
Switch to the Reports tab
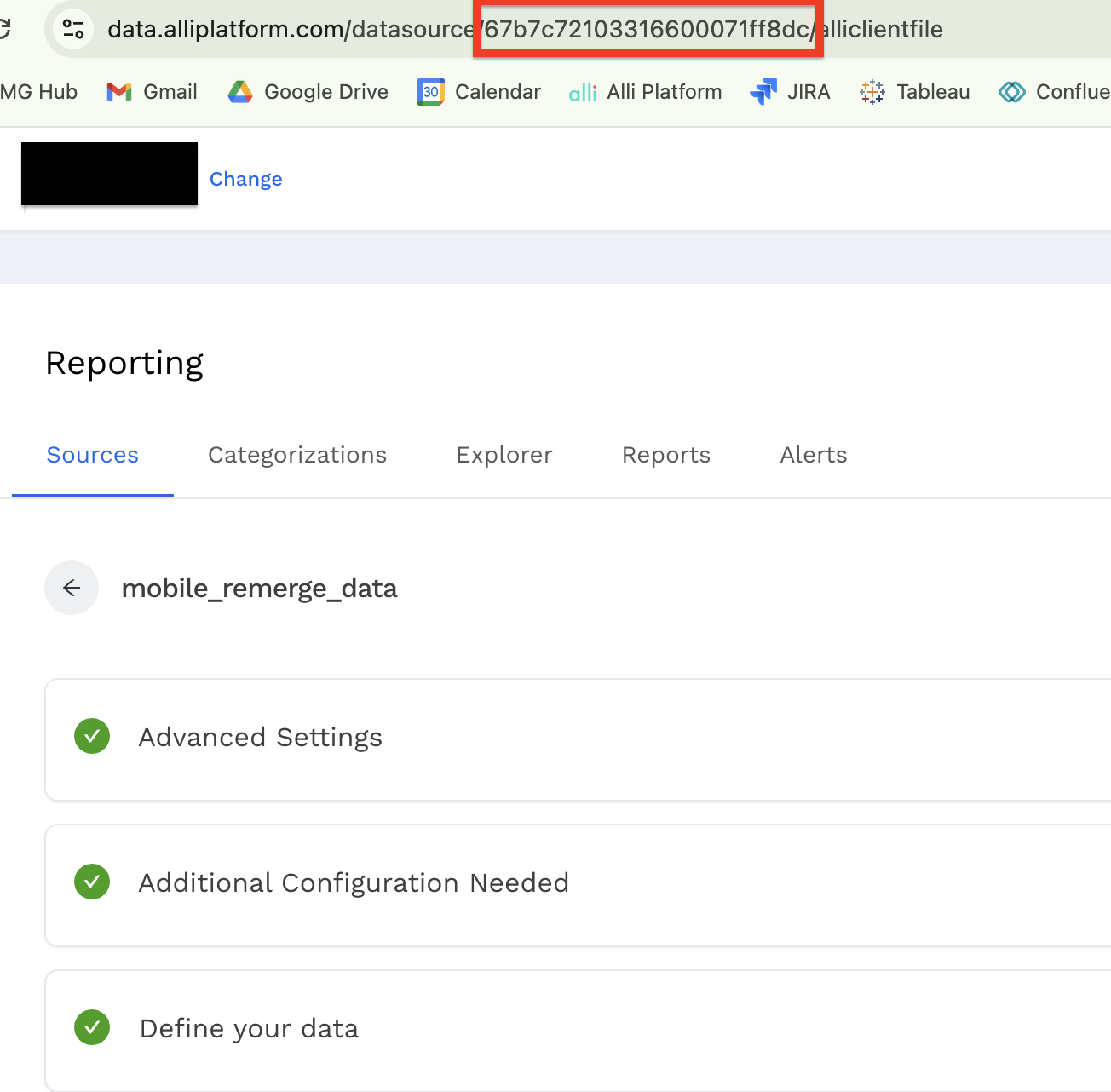point(666,455)
